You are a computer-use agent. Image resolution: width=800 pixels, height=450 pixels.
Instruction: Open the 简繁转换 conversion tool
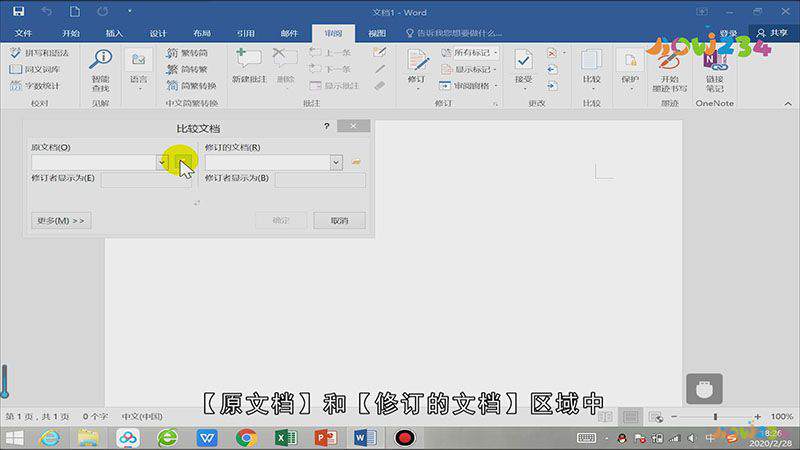pos(192,86)
